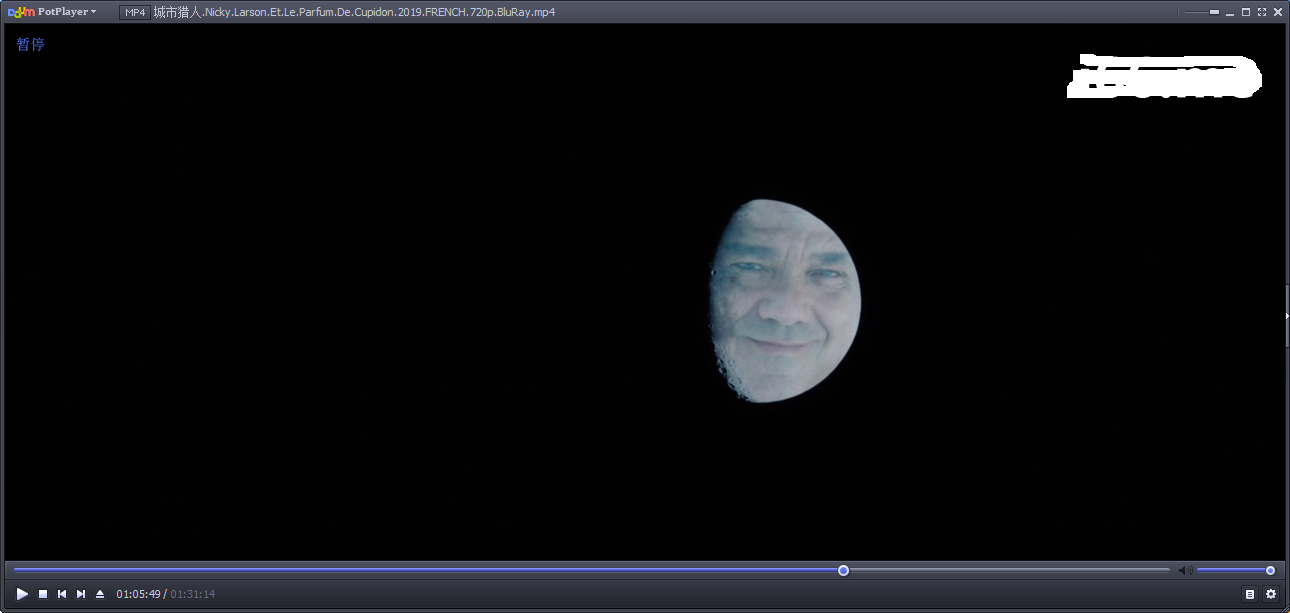This screenshot has height=613, width=1290.
Task: Click the MP4 format badge
Action: point(135,12)
